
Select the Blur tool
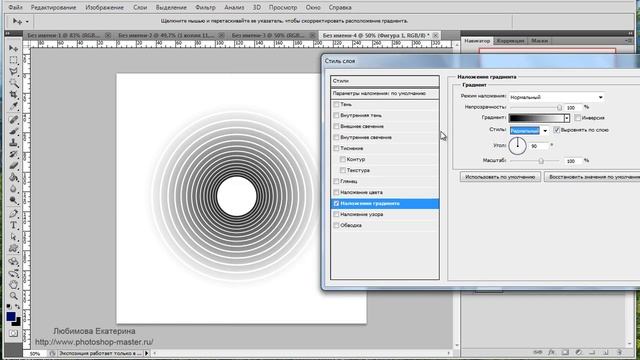13,189
